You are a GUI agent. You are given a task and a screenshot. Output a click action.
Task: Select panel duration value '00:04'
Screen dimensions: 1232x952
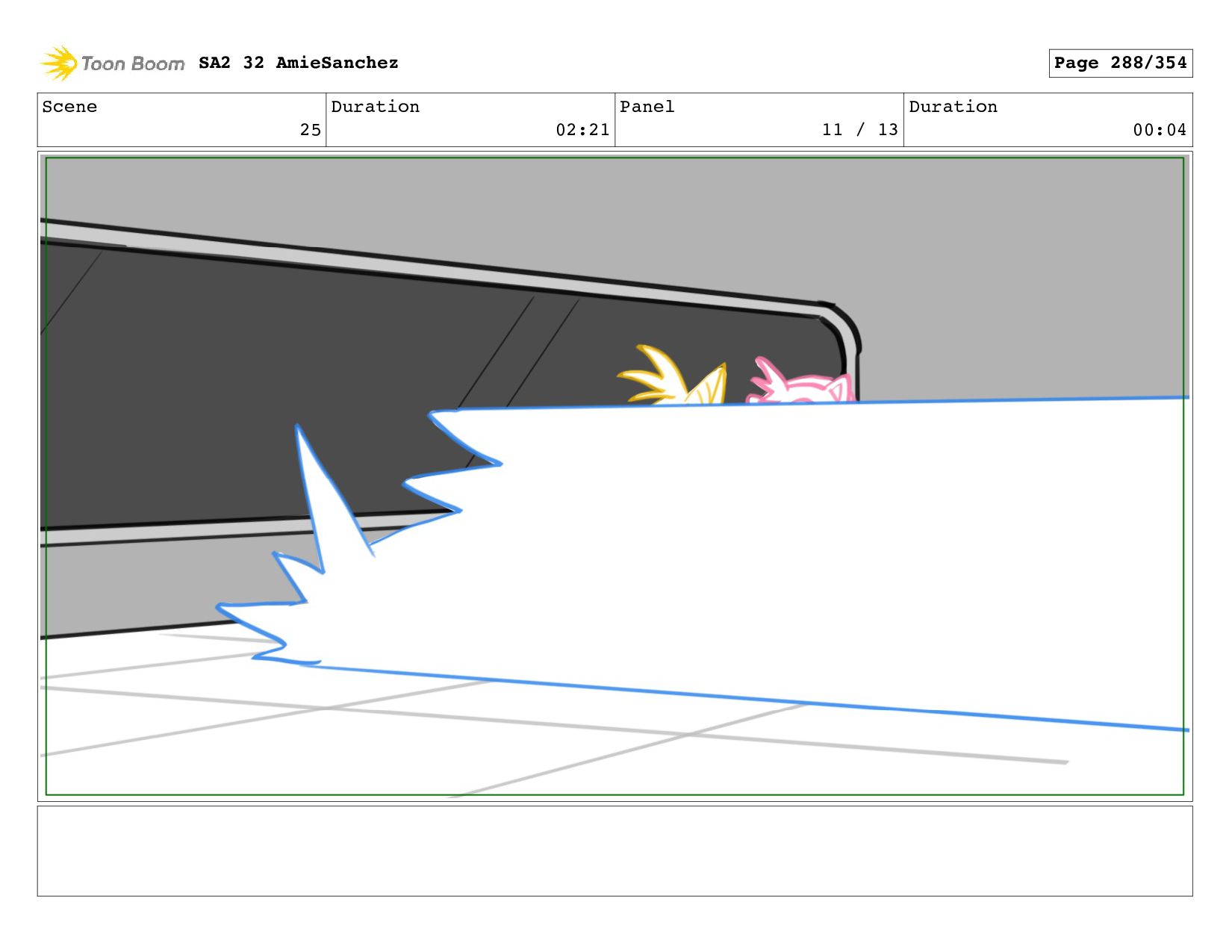tap(1160, 130)
